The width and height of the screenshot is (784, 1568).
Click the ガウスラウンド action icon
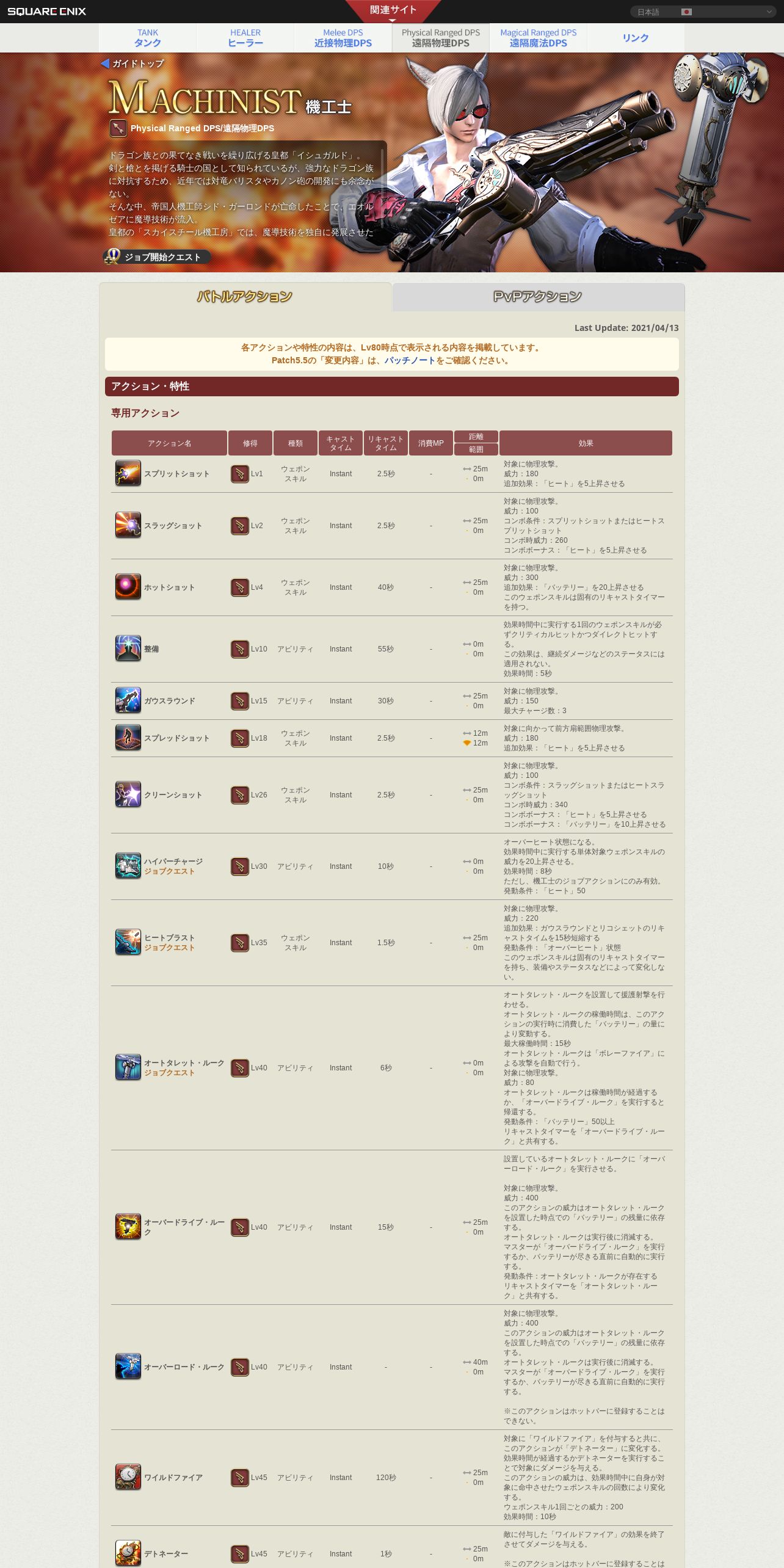[128, 700]
